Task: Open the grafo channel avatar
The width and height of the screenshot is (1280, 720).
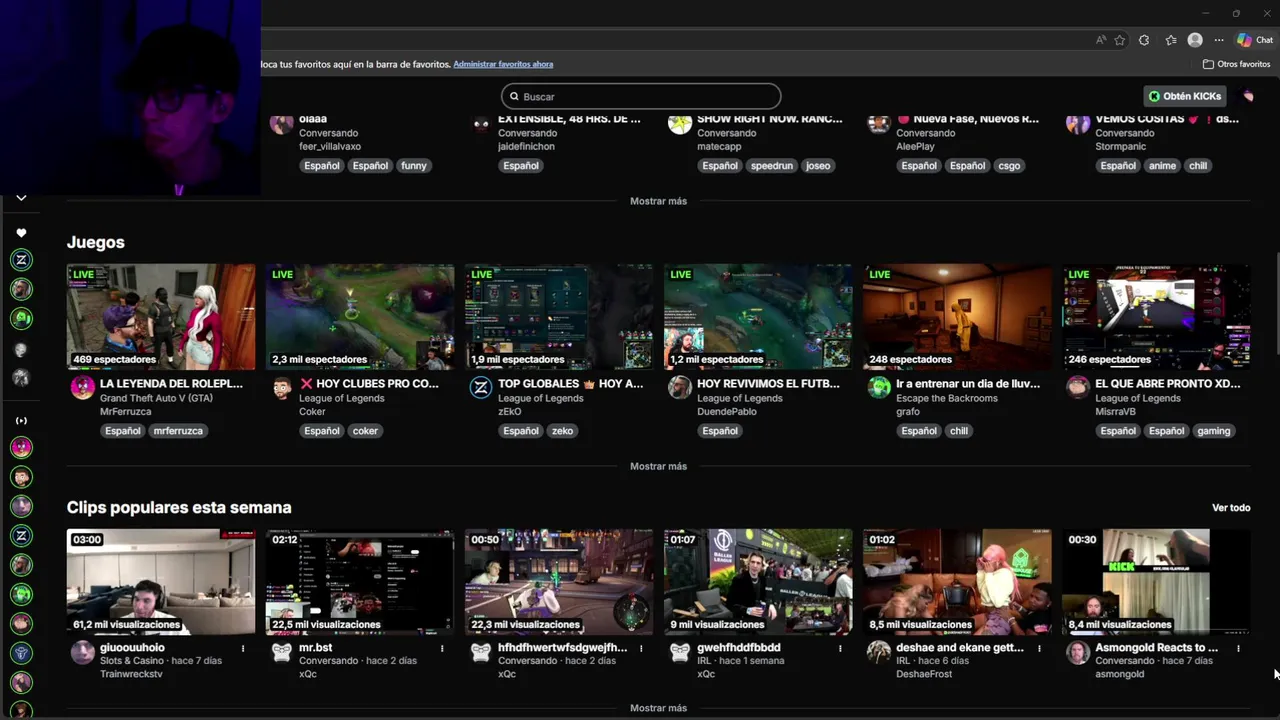Action: [x=879, y=388]
